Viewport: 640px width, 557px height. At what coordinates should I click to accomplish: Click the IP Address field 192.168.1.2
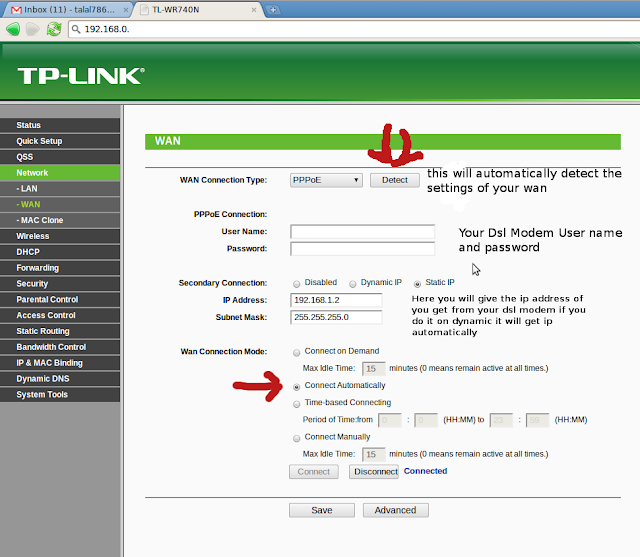(336, 300)
